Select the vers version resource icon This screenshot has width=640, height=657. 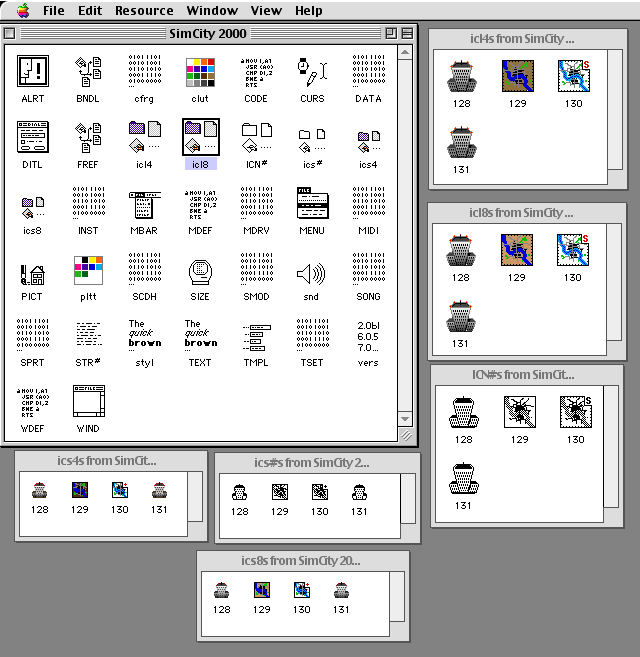click(x=368, y=336)
